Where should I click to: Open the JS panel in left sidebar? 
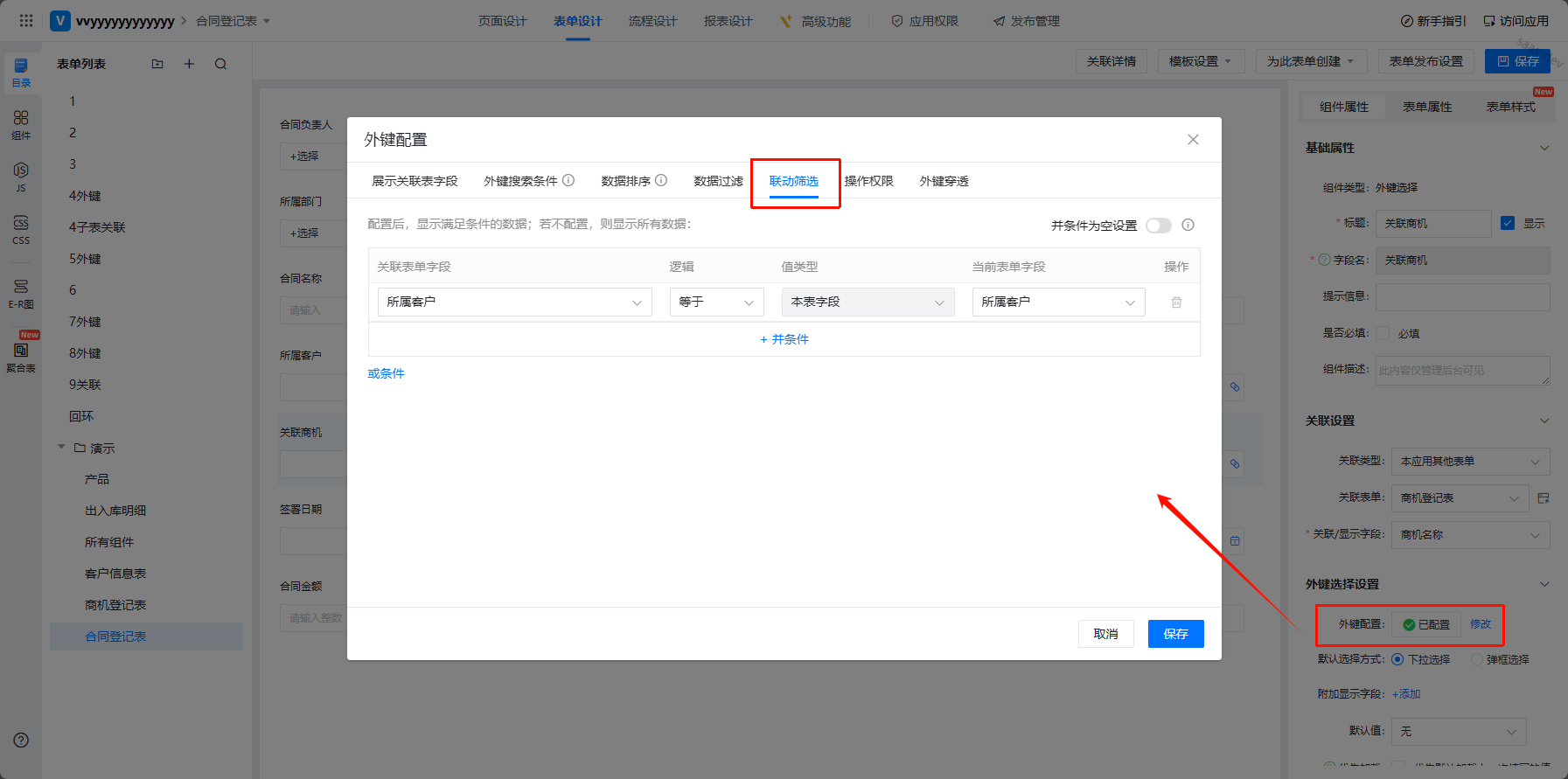pos(21,175)
